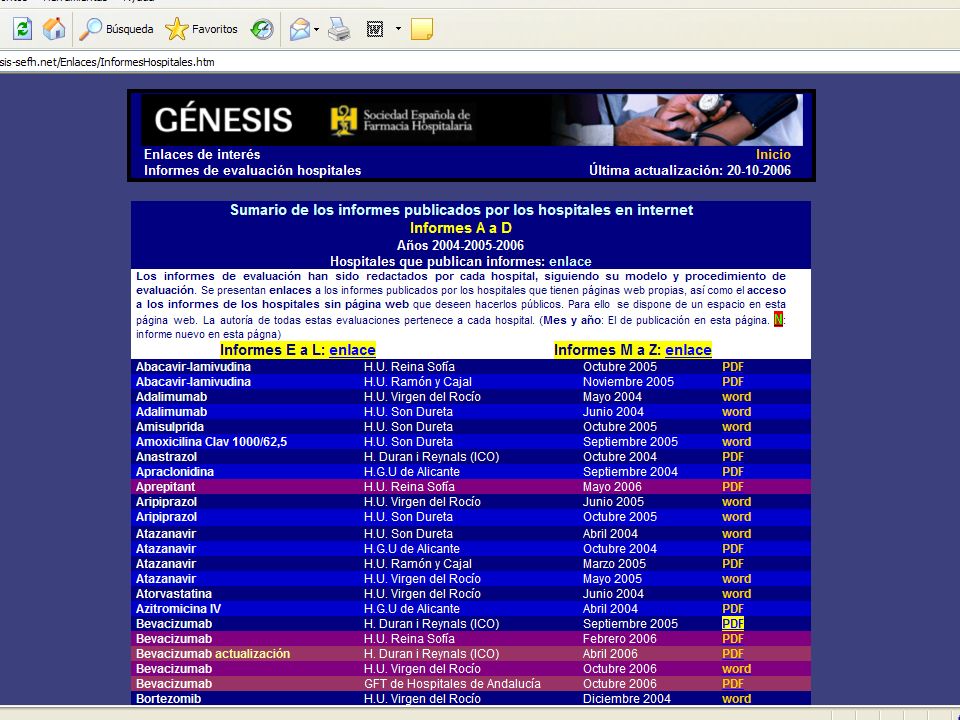Go to the browser Home page icon
The height and width of the screenshot is (720, 960).
(54, 29)
